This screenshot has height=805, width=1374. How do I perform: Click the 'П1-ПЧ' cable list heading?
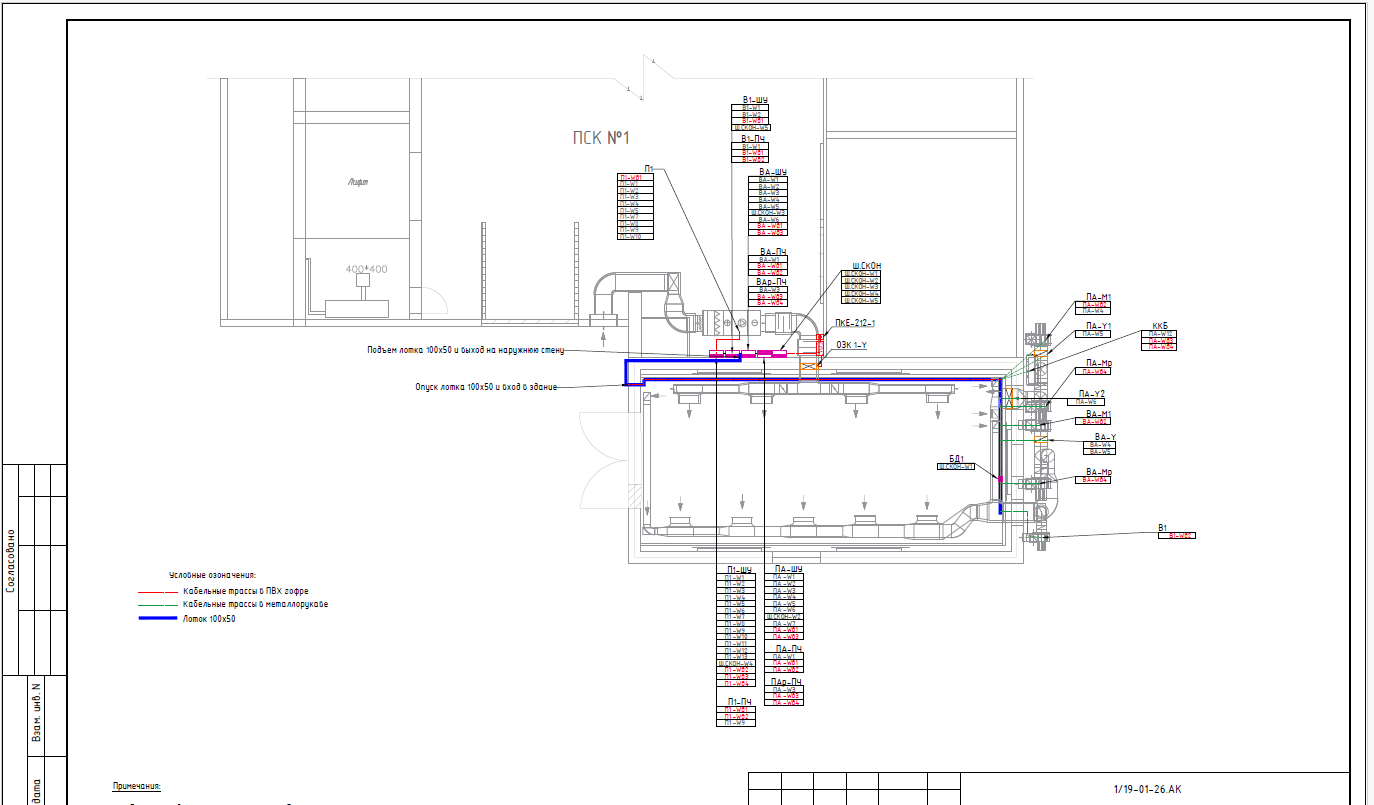coord(740,701)
